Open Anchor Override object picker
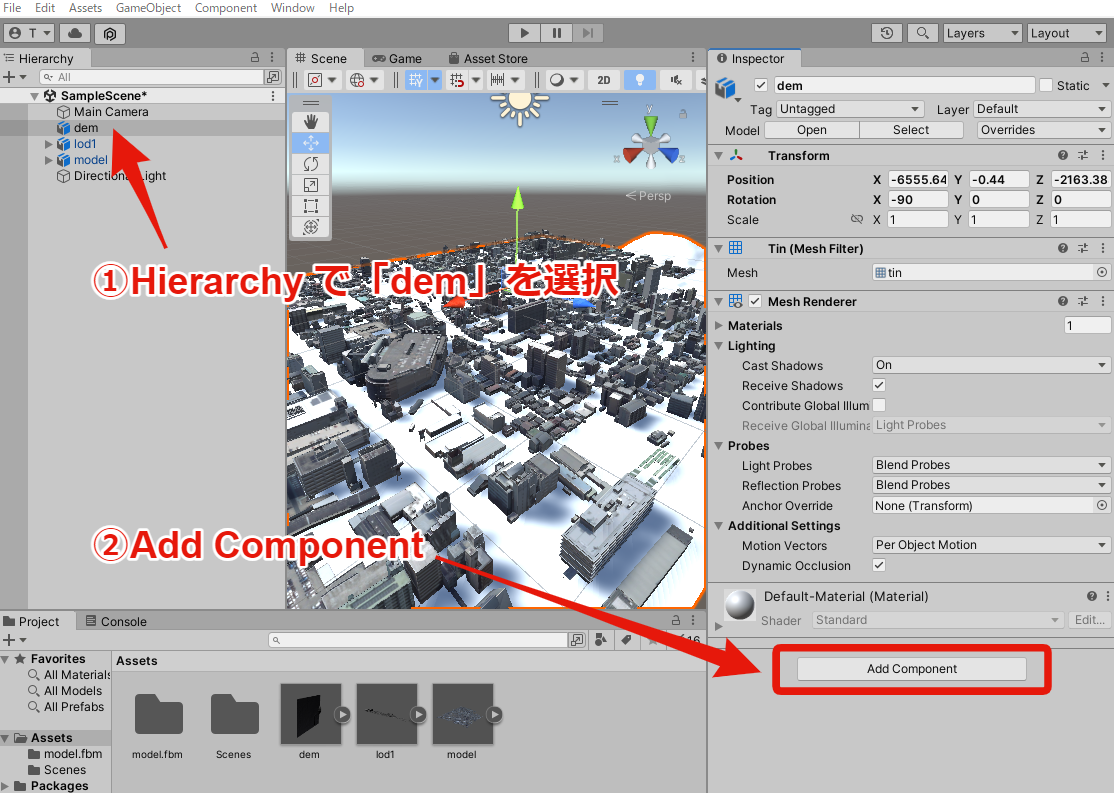Screen dimensions: 1114x793 1101,505
